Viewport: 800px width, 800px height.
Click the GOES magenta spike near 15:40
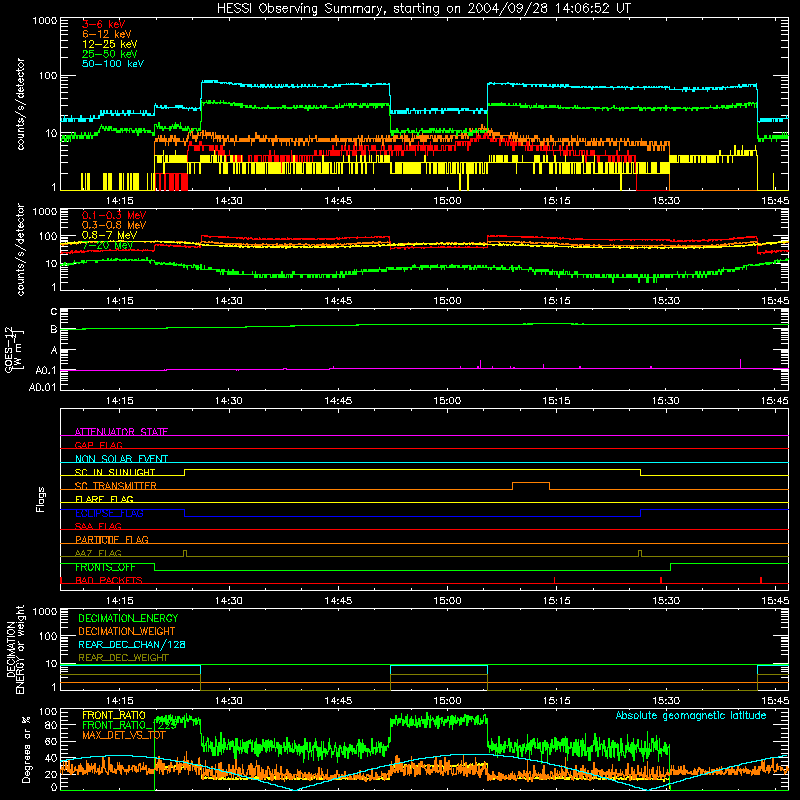click(740, 363)
